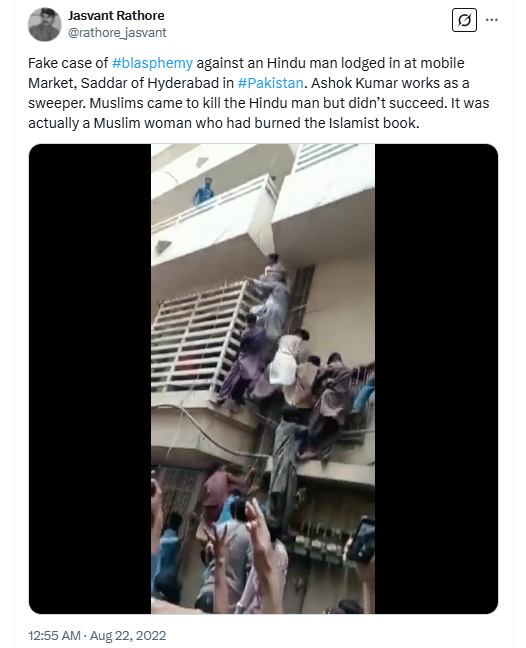
Task: Click the Aug 22, 2022 date
Action: click(x=128, y=636)
